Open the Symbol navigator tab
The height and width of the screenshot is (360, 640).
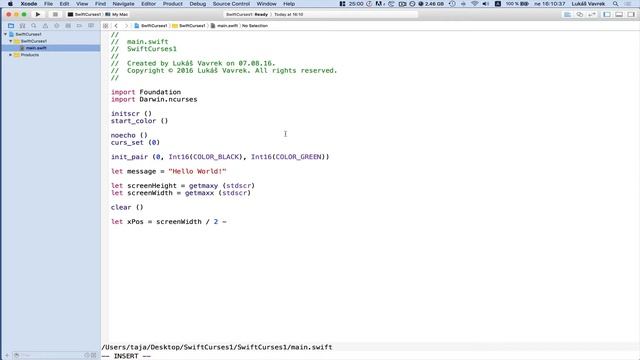22,26
